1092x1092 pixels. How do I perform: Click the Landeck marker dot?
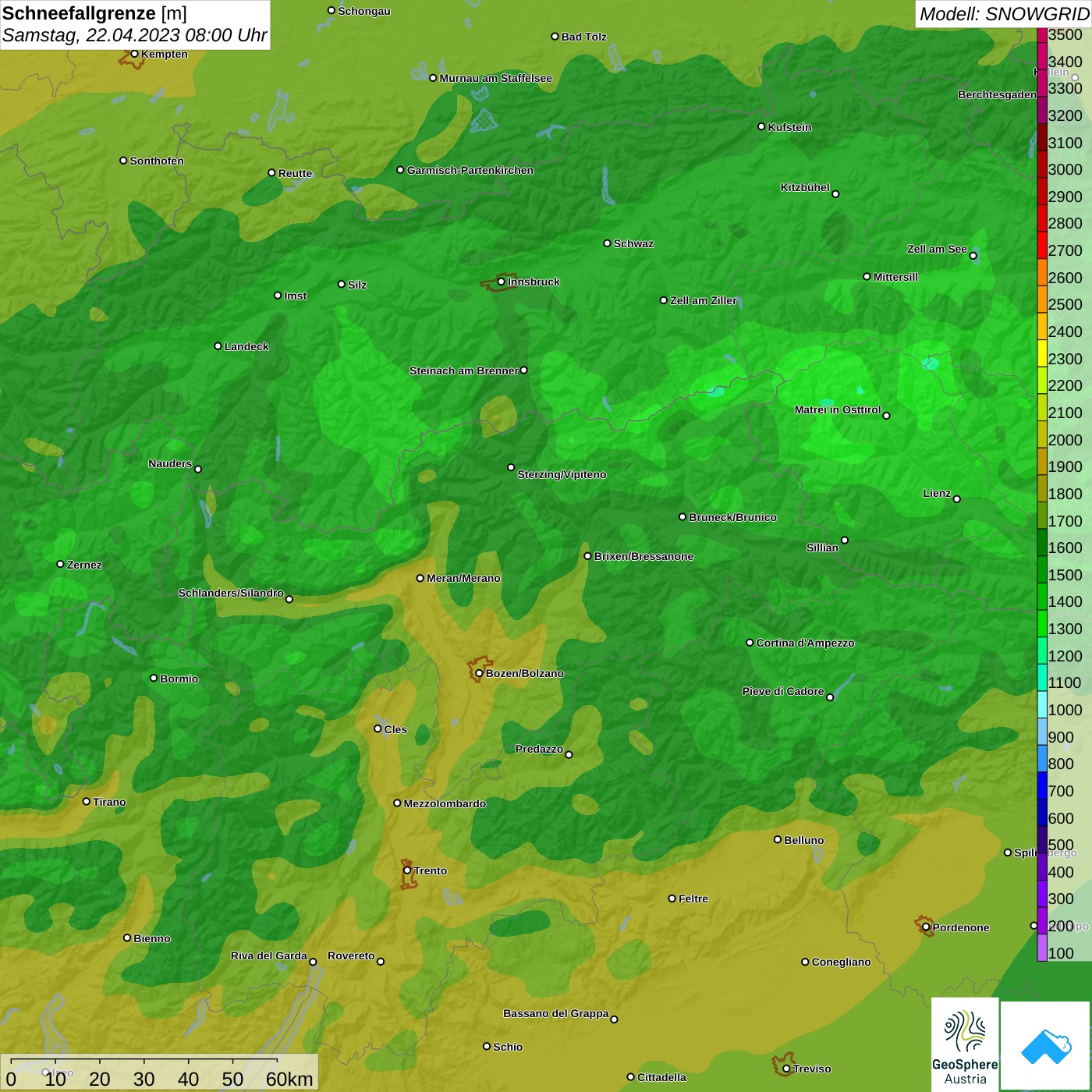pyautogui.click(x=218, y=346)
